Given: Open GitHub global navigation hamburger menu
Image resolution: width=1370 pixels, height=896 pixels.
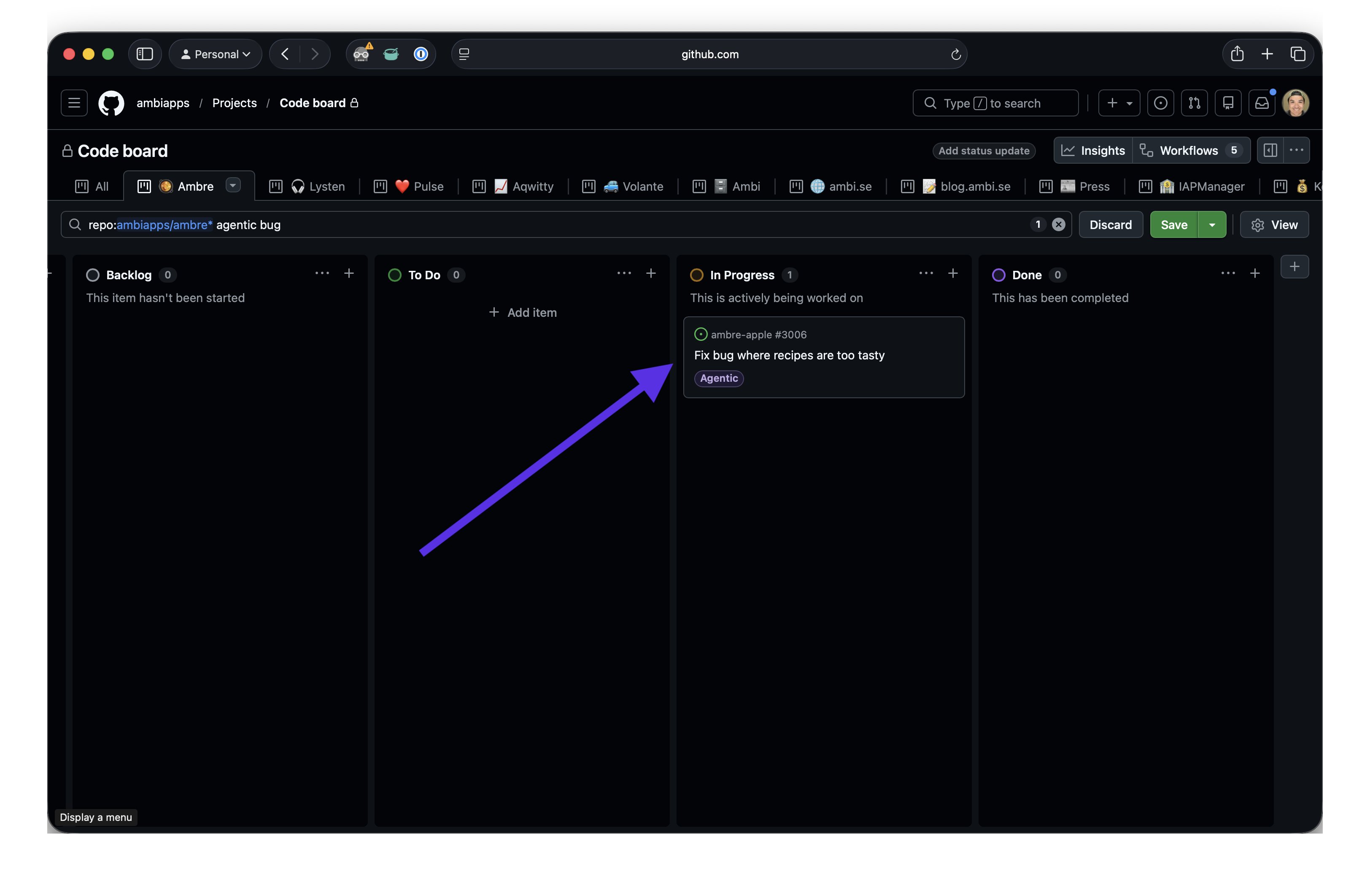Looking at the screenshot, I should (74, 103).
